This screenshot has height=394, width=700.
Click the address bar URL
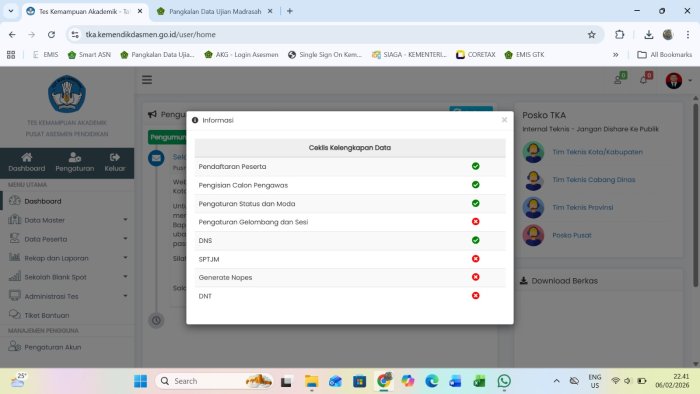150,34
